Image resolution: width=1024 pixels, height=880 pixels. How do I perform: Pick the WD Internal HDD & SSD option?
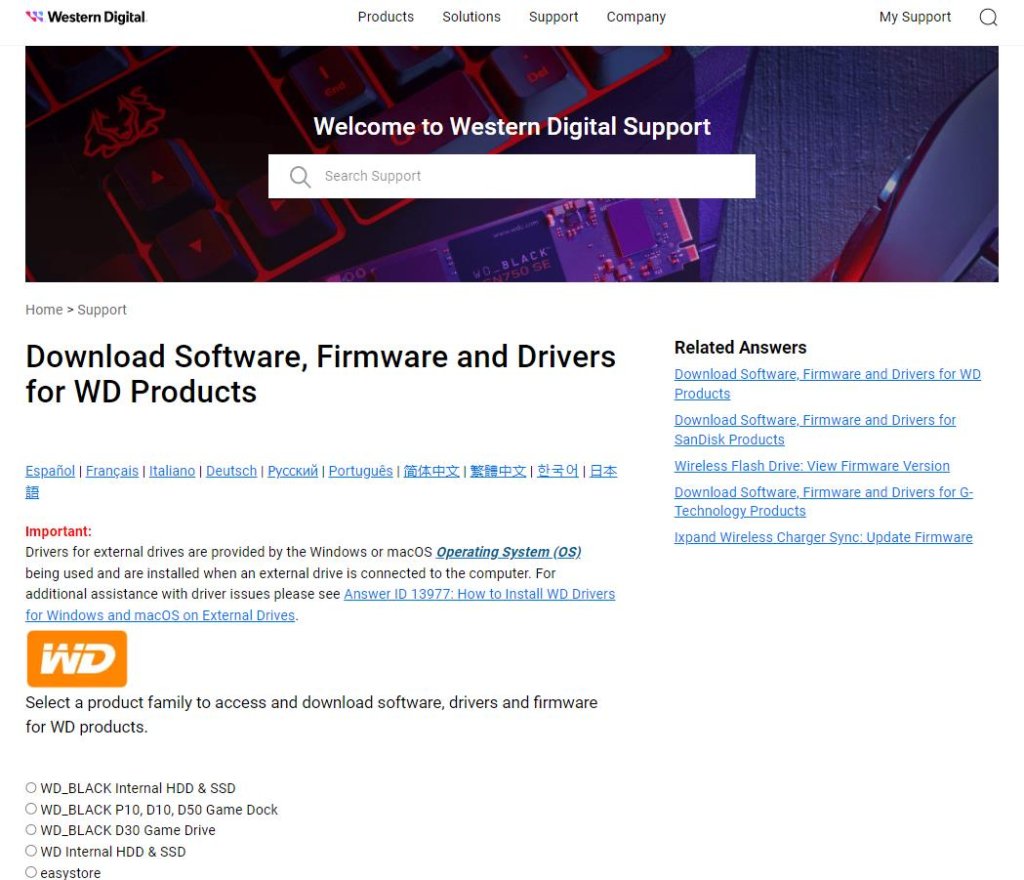[x=31, y=851]
